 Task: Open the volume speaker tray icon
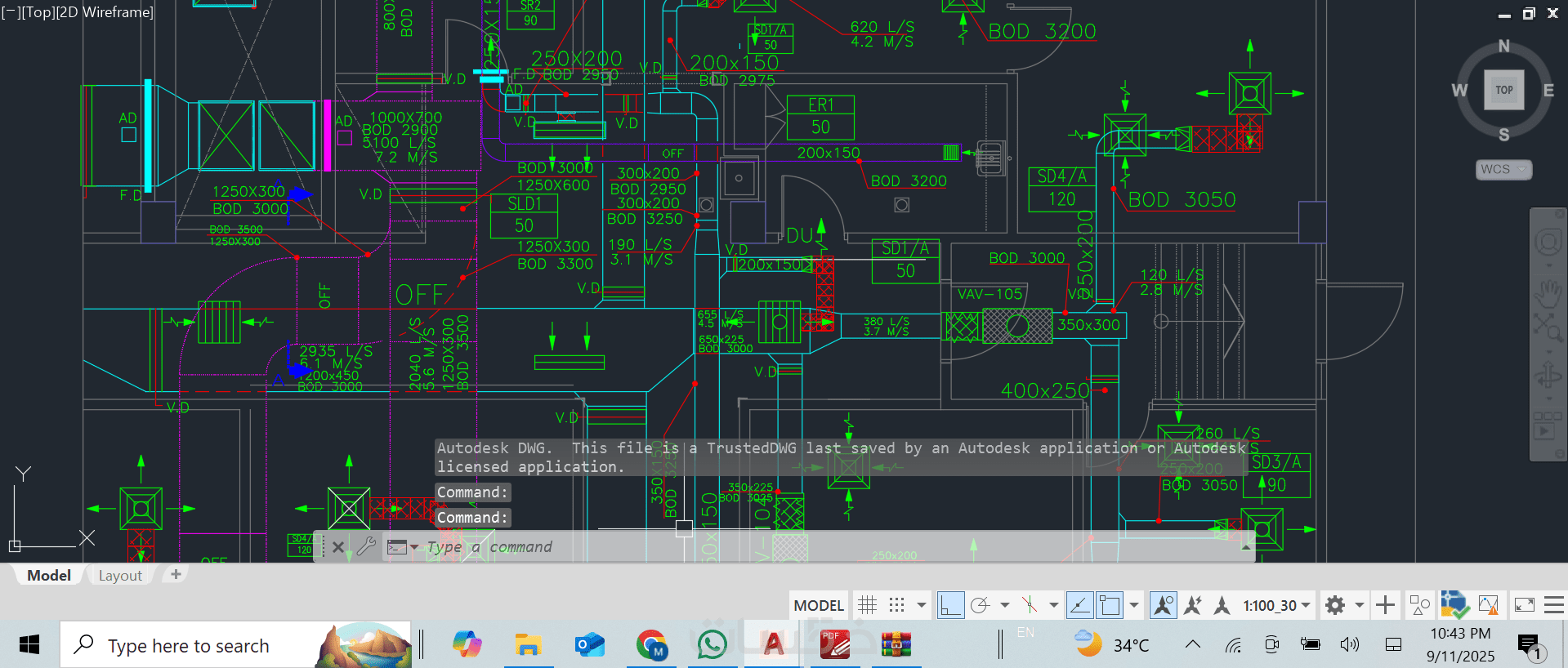1350,645
